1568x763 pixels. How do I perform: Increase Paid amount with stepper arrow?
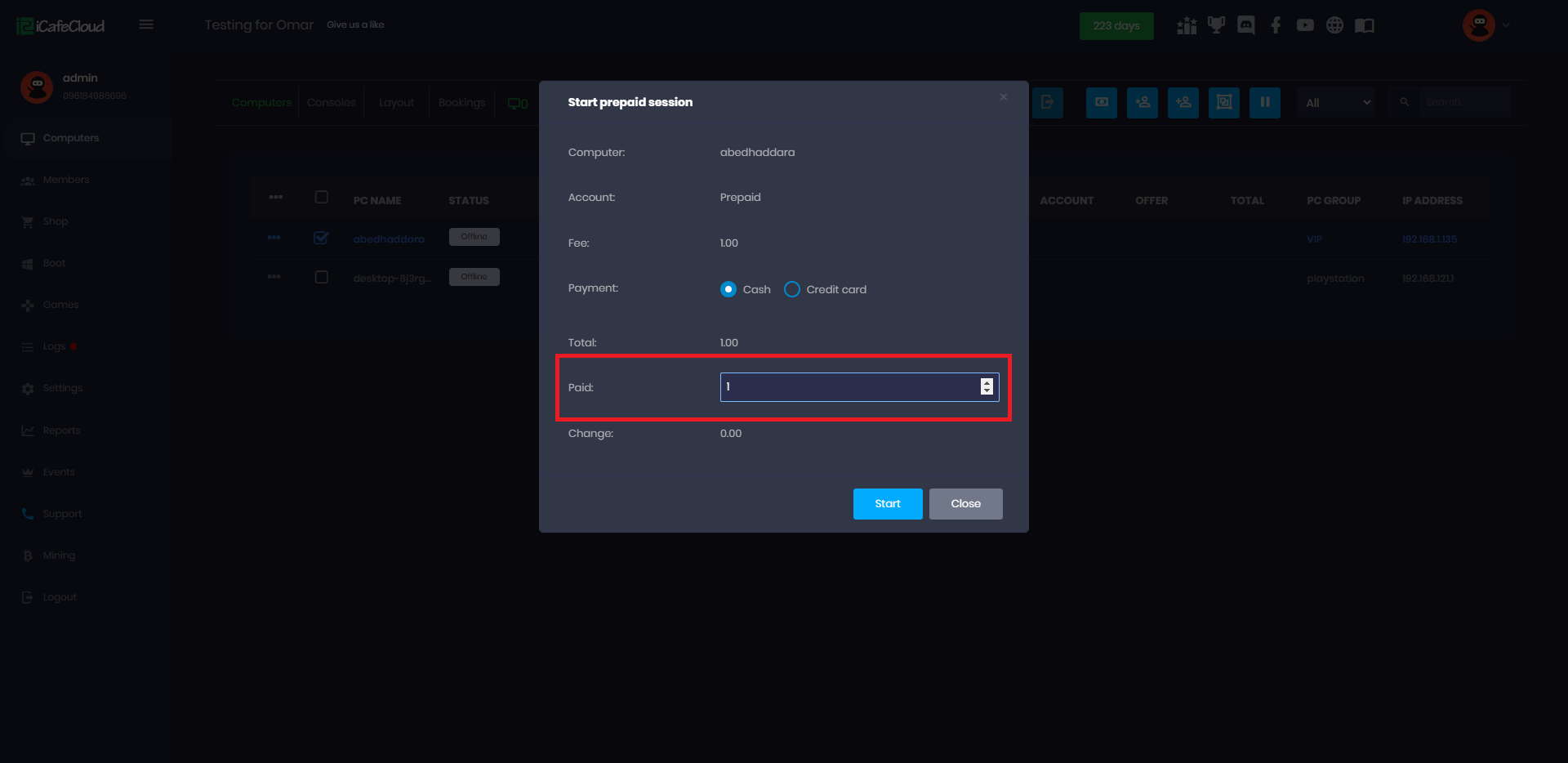pyautogui.click(x=987, y=382)
